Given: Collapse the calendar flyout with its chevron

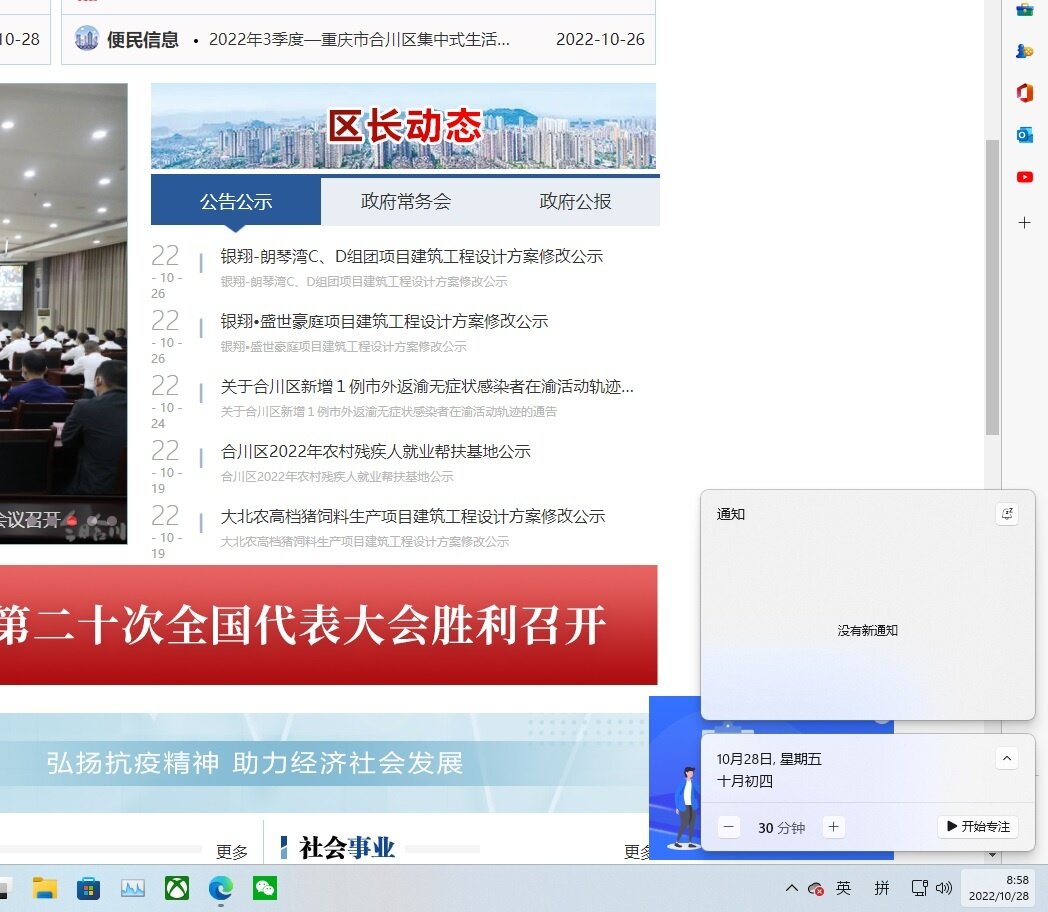Looking at the screenshot, I should 1007,758.
